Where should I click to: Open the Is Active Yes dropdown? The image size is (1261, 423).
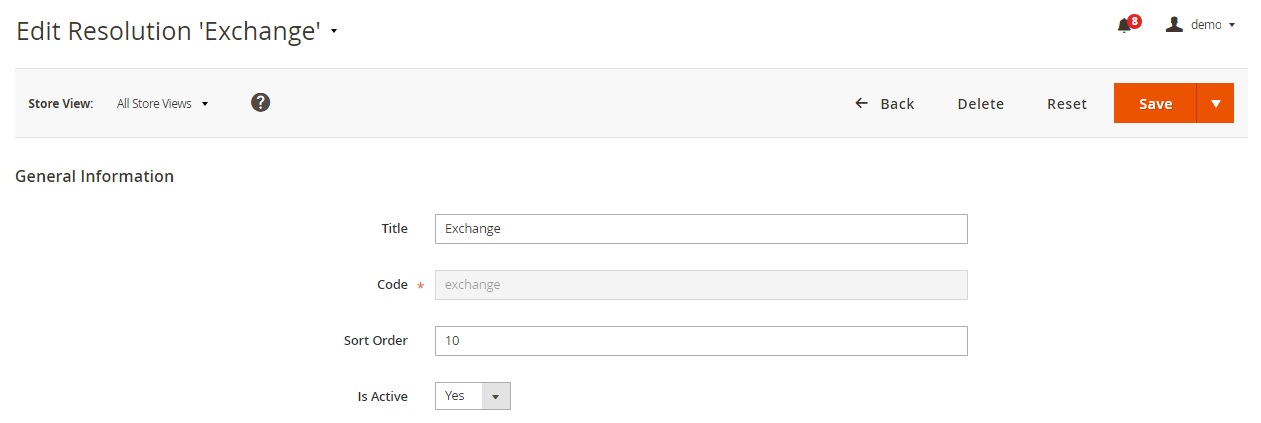[x=473, y=396]
